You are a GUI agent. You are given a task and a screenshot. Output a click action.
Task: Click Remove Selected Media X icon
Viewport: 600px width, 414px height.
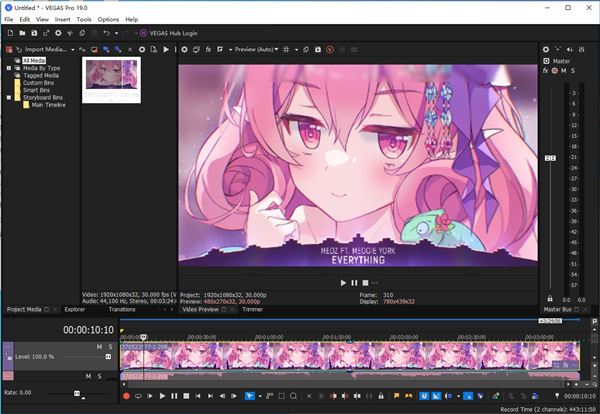pos(130,49)
